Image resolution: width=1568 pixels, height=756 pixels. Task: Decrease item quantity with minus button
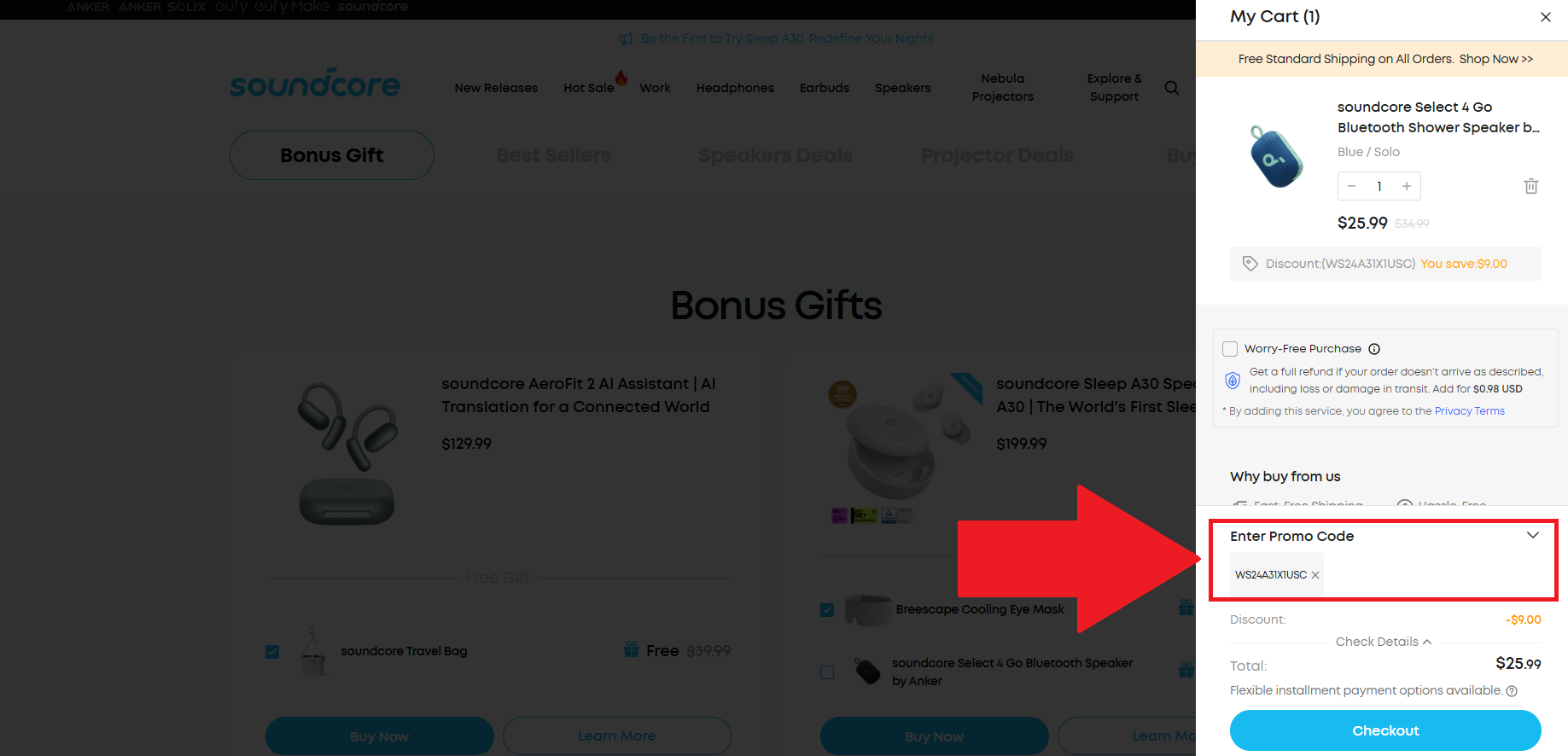tap(1351, 186)
